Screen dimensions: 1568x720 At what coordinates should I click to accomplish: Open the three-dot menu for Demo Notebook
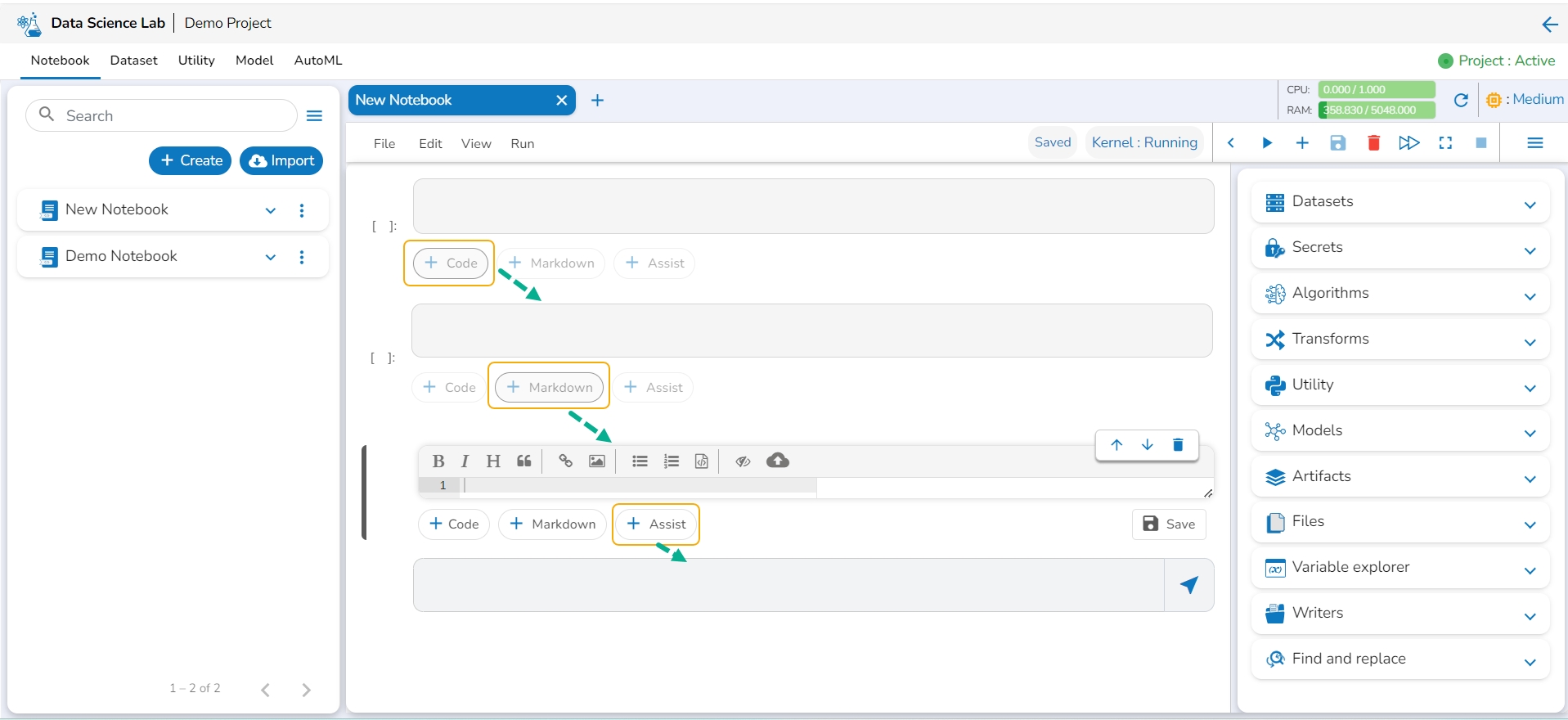click(302, 257)
